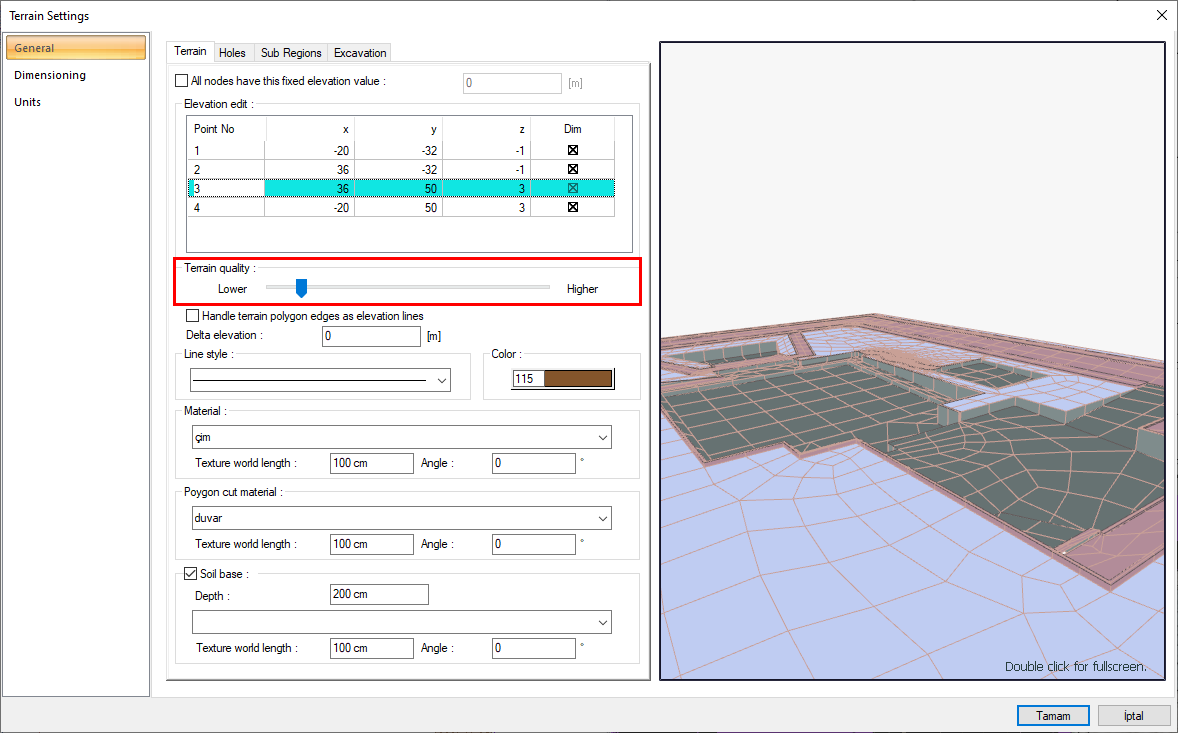
Task: Click the Delta elevation input field
Action: (x=371, y=336)
